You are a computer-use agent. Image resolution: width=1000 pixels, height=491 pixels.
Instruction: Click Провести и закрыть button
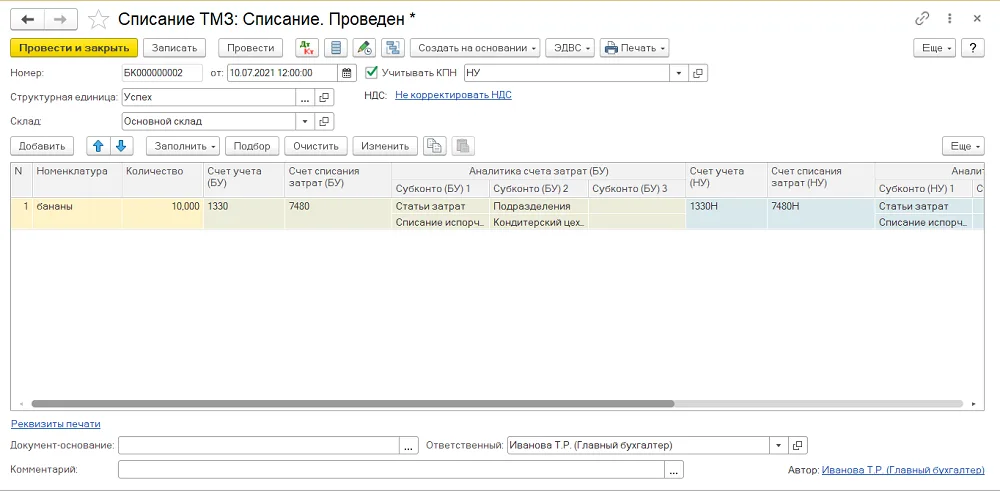(x=74, y=48)
